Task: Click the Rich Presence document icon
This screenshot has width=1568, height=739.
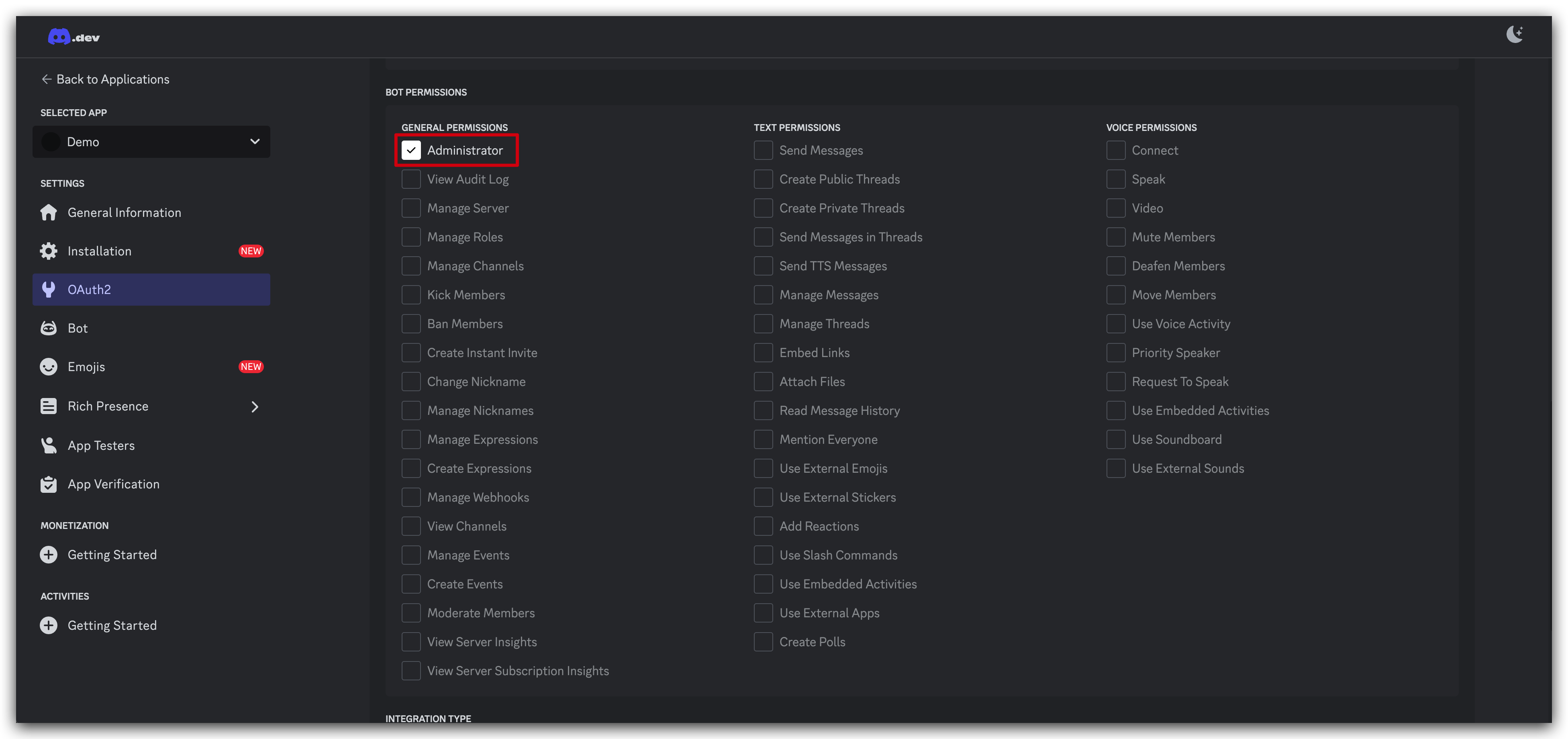Action: [49, 406]
